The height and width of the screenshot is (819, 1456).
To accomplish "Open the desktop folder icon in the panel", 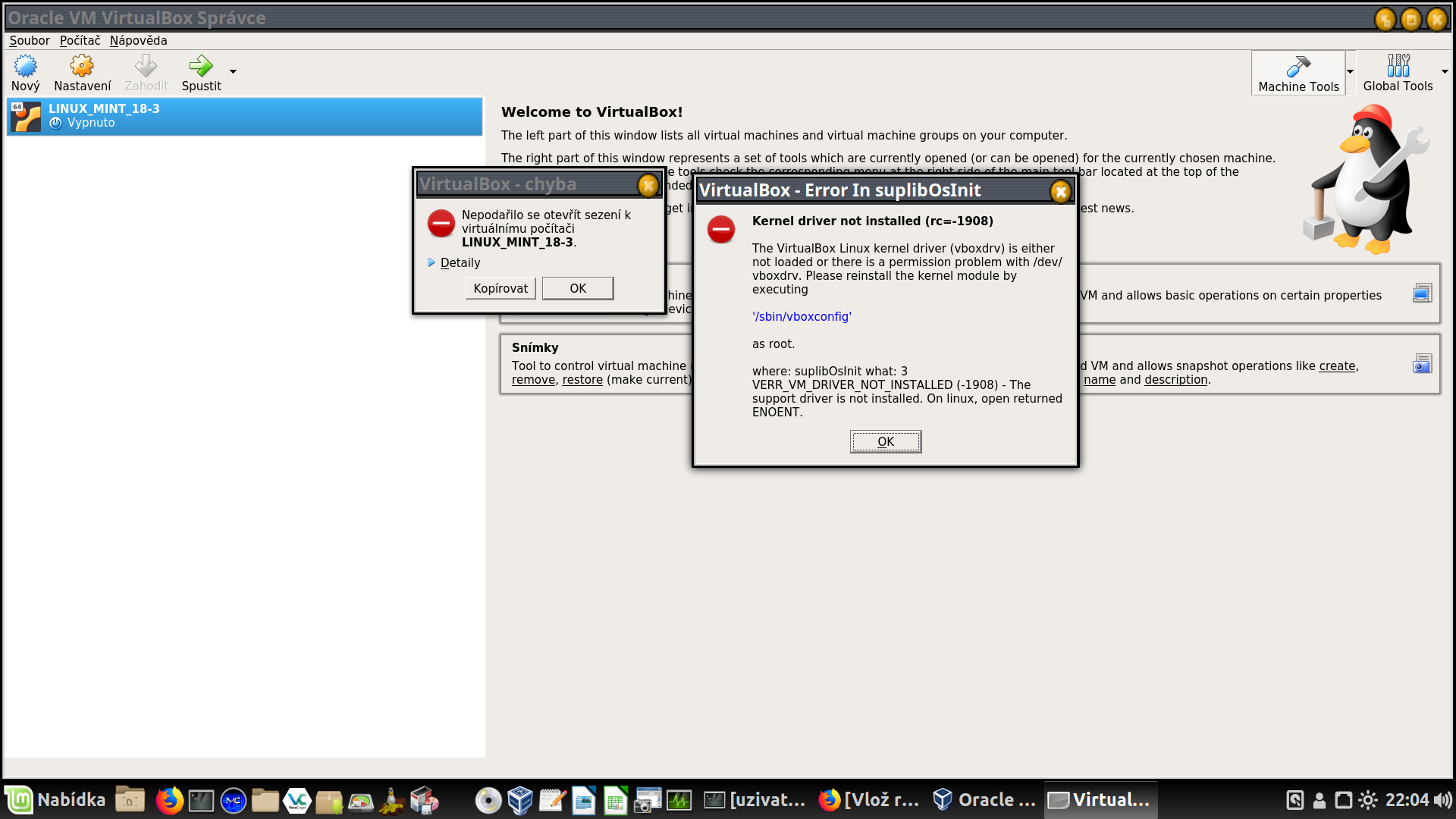I will tap(130, 800).
